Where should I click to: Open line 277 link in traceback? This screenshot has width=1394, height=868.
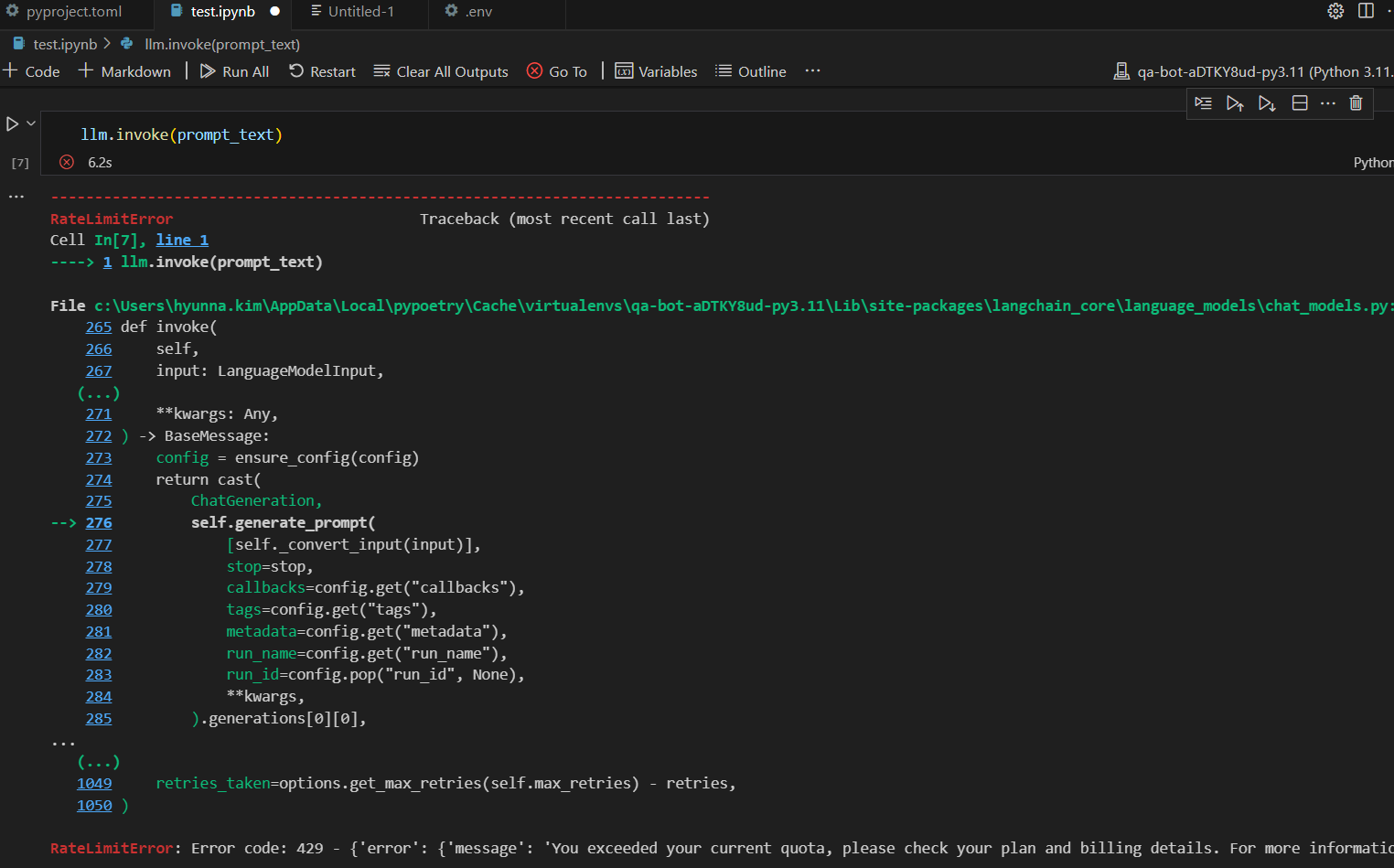99,544
